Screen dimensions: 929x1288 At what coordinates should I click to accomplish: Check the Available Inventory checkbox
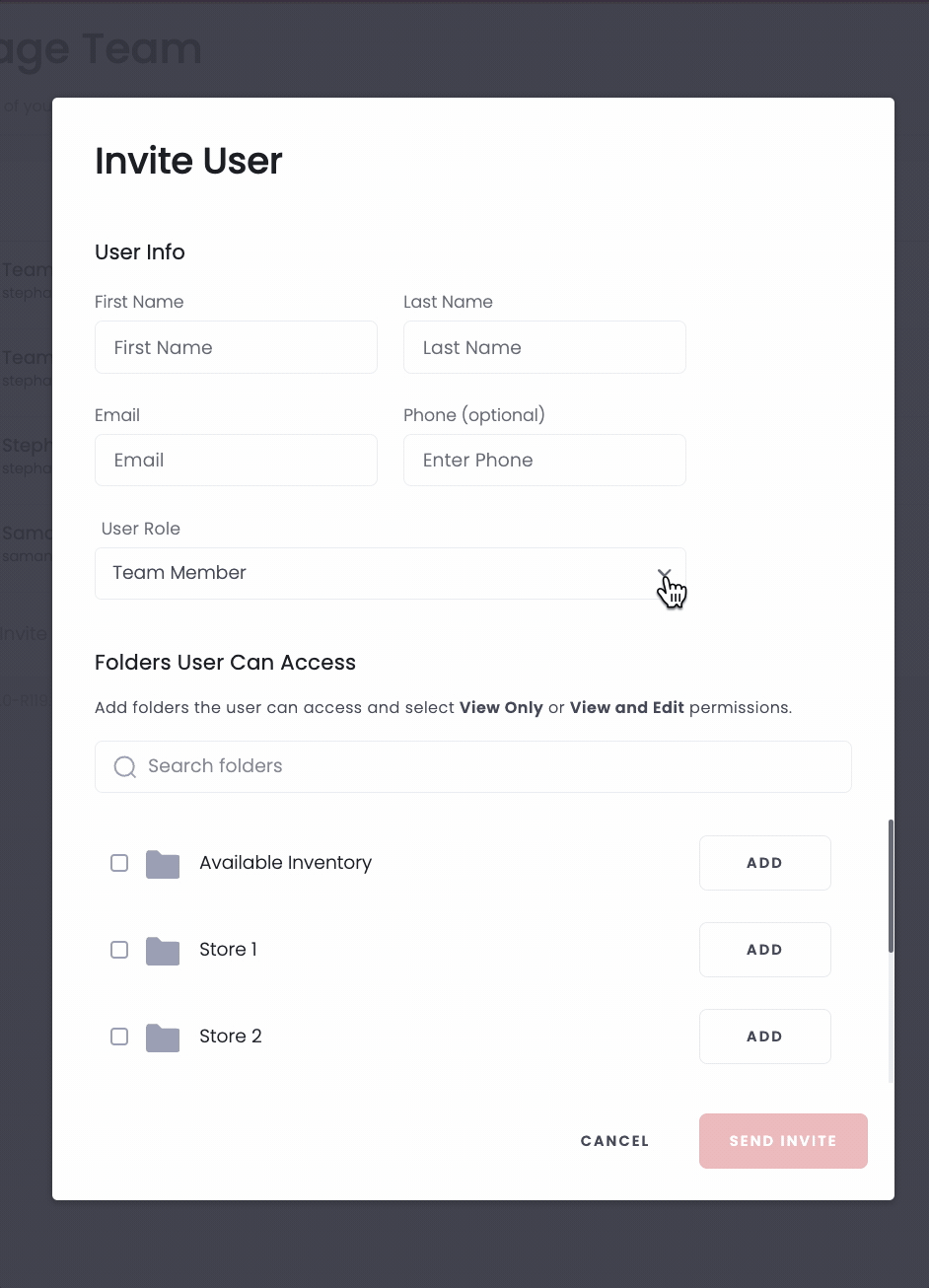pos(119,863)
